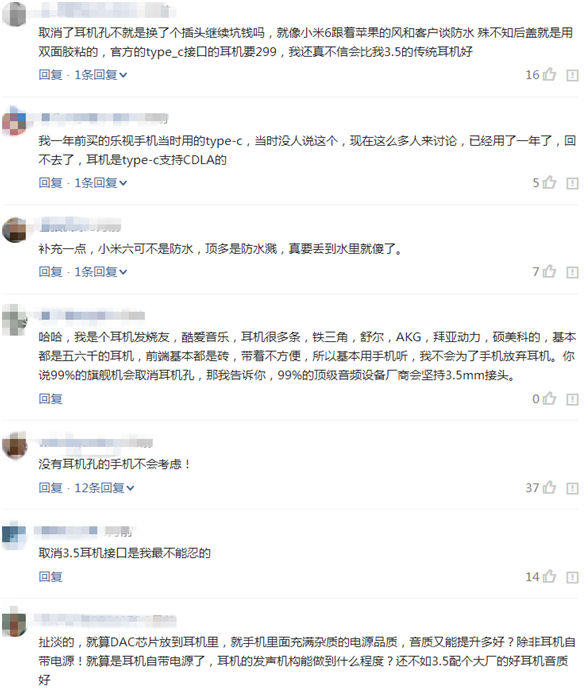Image resolution: width=586 pixels, height=688 pixels.
Task: Reply to comment 取消3.5耳机接口是我最不能忍的
Action: click(50, 576)
